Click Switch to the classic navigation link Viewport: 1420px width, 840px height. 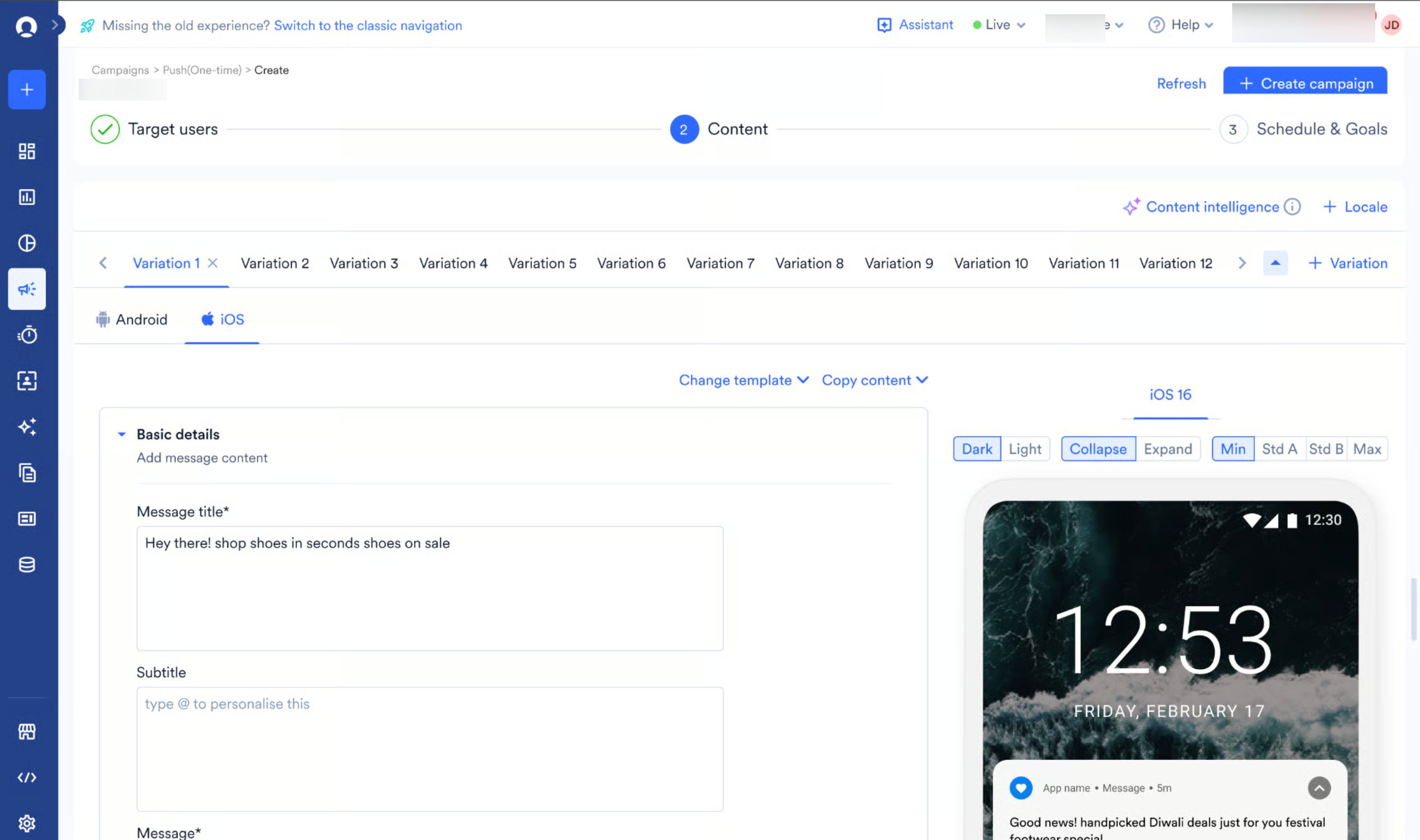click(x=368, y=25)
